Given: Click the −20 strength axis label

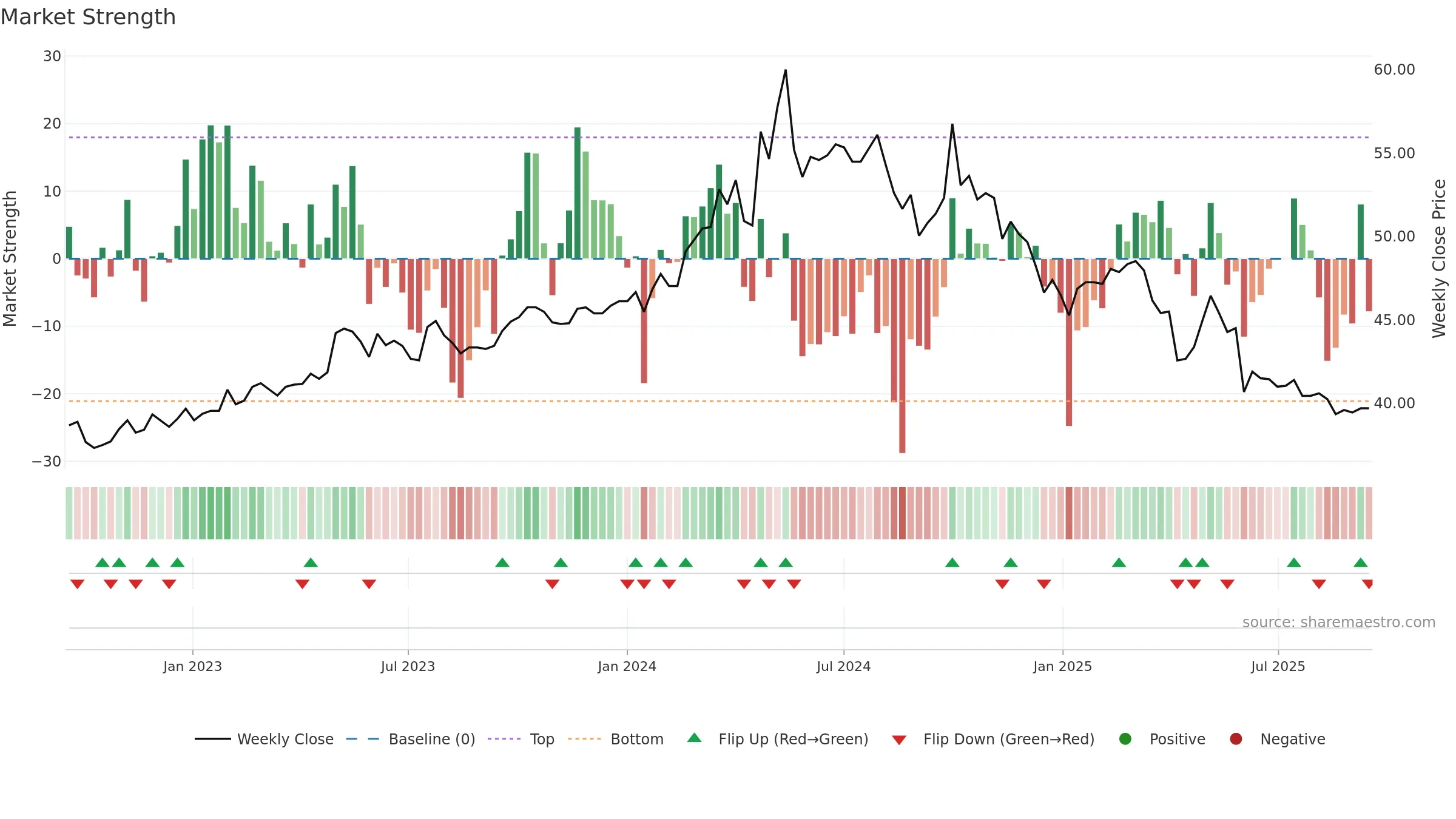Looking at the screenshot, I should coord(47,394).
